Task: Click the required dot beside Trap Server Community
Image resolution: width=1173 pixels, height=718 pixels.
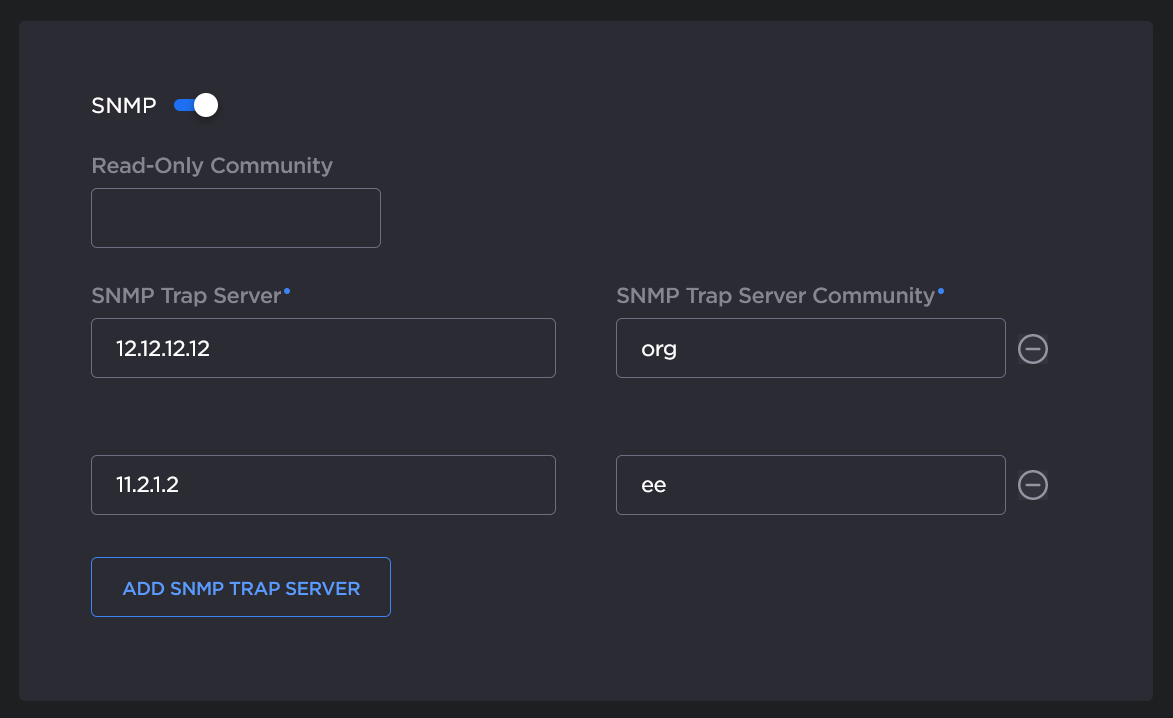Action: tap(940, 290)
